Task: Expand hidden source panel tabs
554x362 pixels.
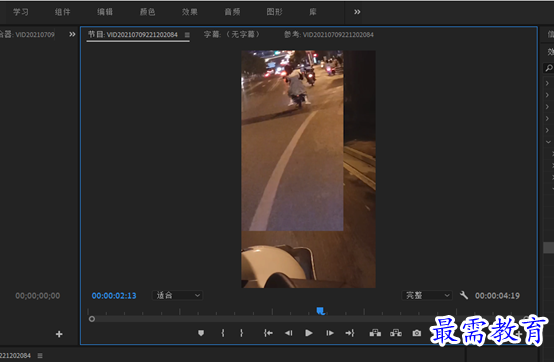Action: [72, 34]
